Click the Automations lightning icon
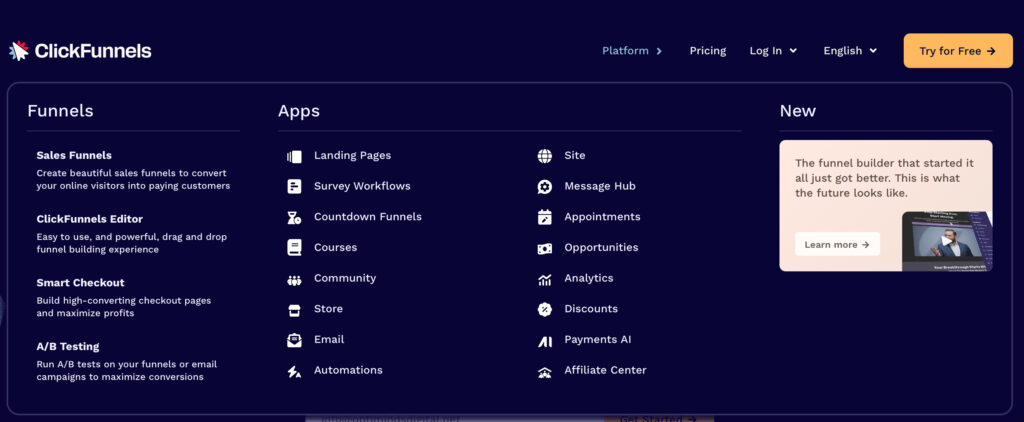The height and width of the screenshot is (422, 1024). (x=295, y=372)
